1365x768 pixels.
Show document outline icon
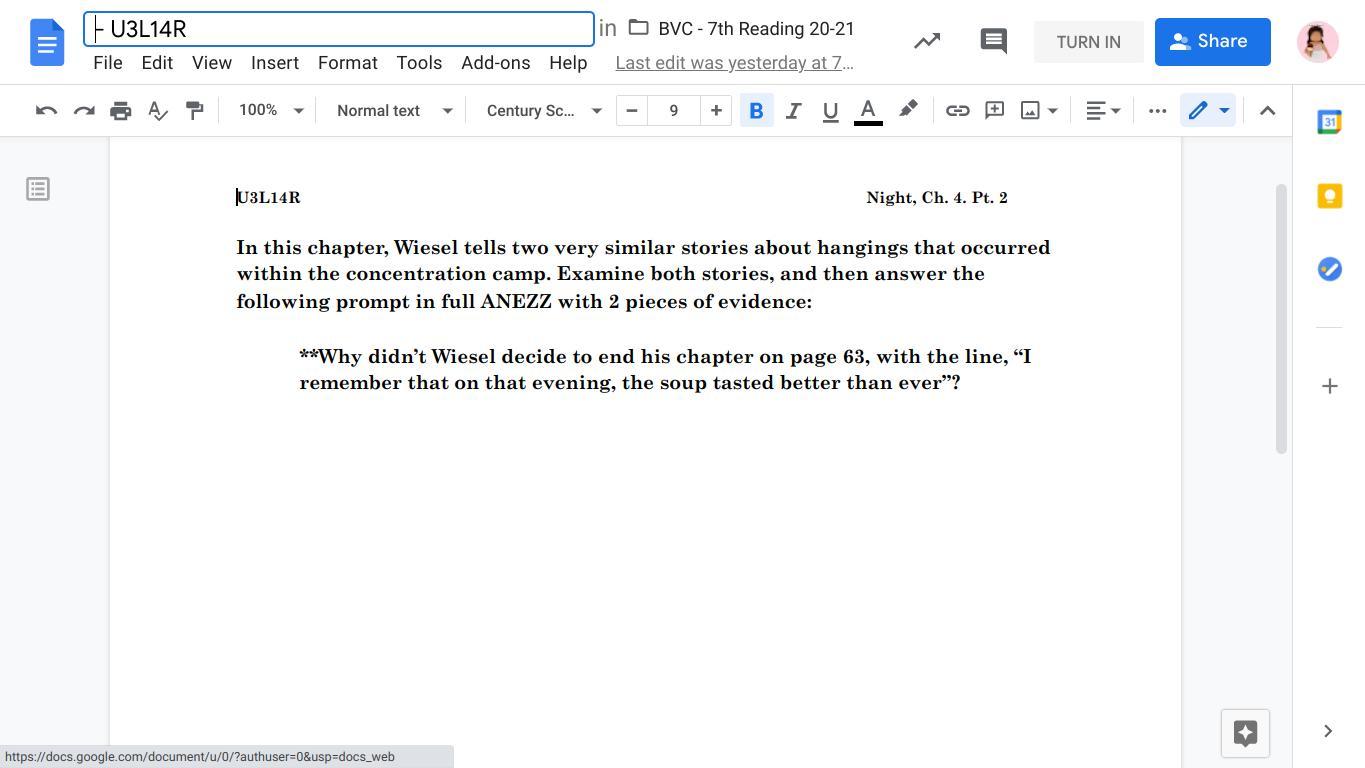[38, 189]
